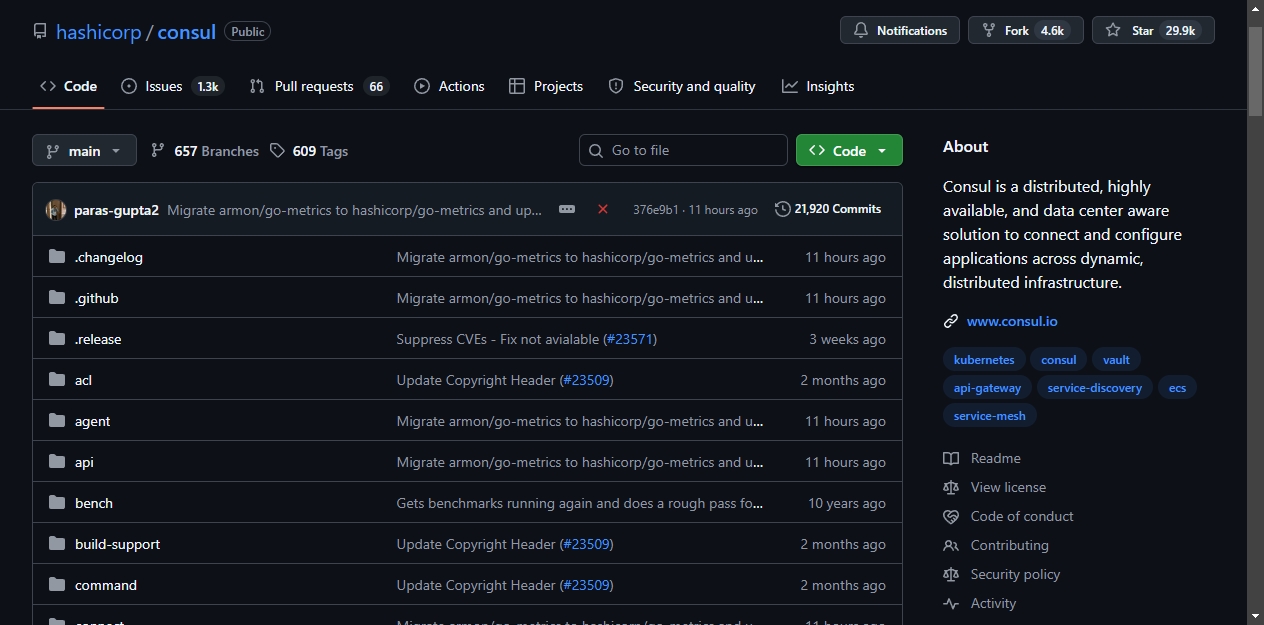
Task: Expand the main branch dropdown
Action: pos(84,150)
